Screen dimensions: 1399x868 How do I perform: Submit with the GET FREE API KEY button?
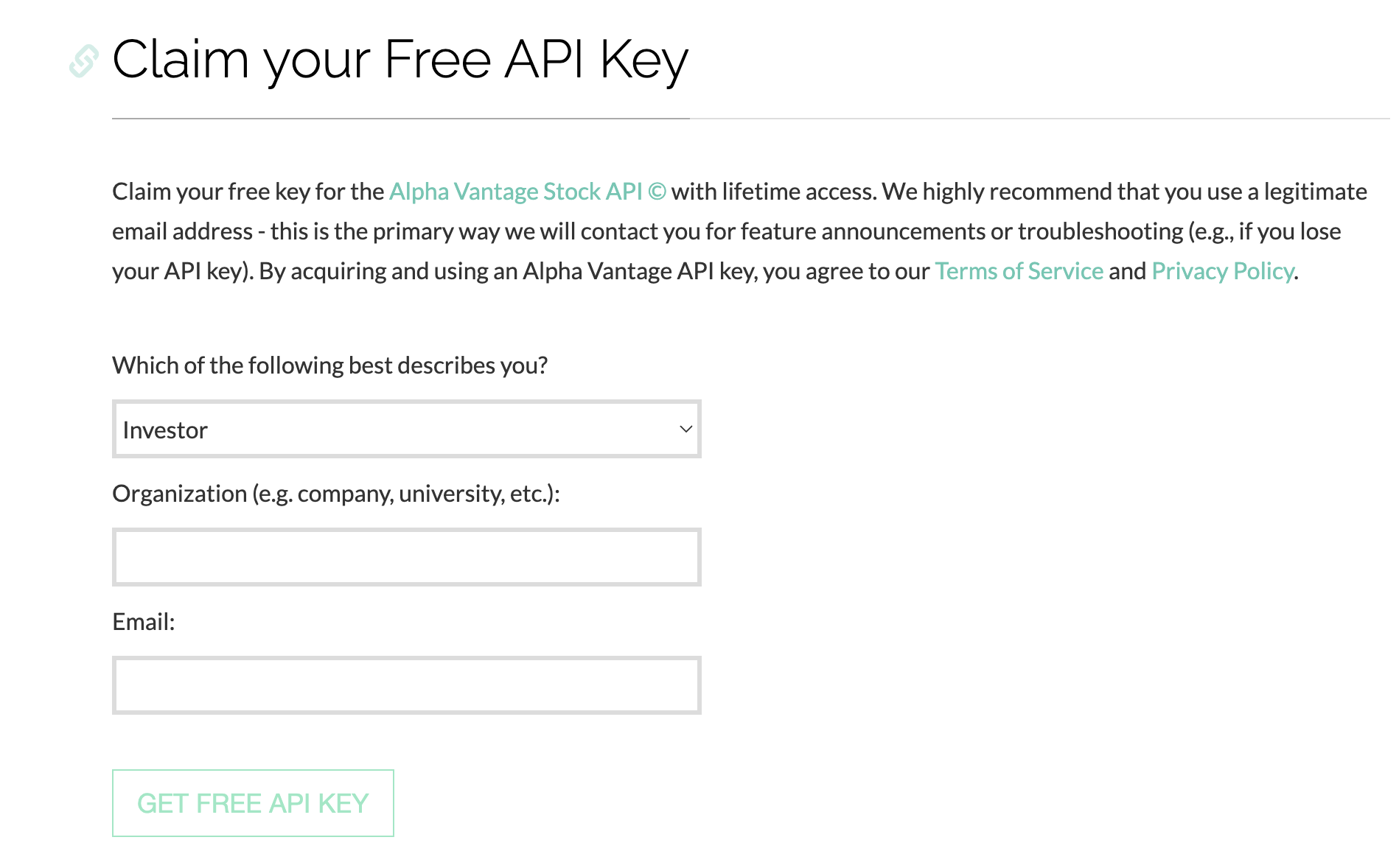pos(253,803)
